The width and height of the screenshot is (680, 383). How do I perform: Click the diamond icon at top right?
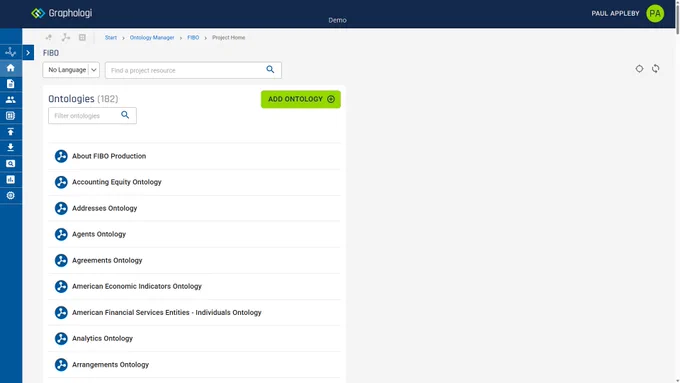[639, 69]
